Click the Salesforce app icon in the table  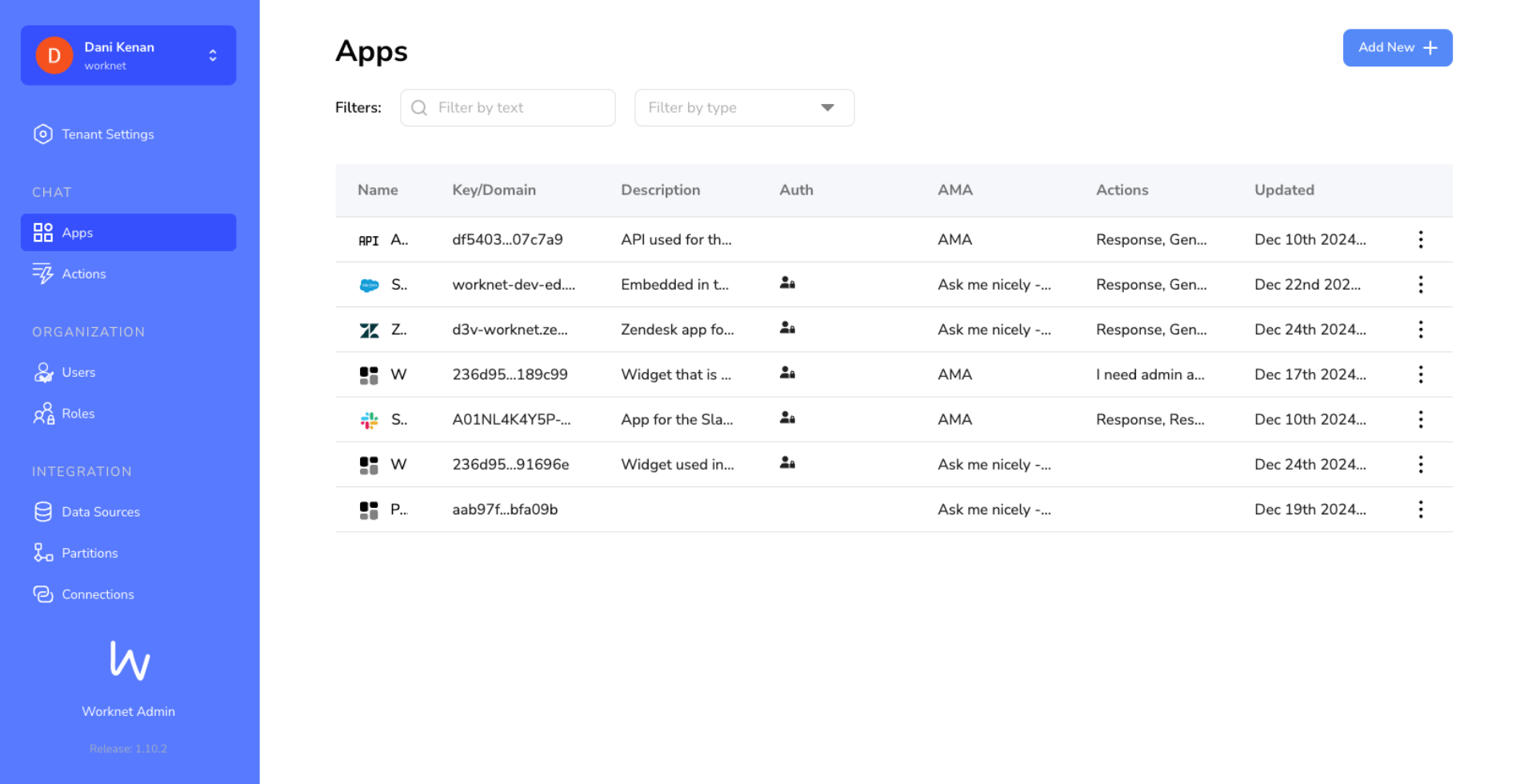(369, 285)
